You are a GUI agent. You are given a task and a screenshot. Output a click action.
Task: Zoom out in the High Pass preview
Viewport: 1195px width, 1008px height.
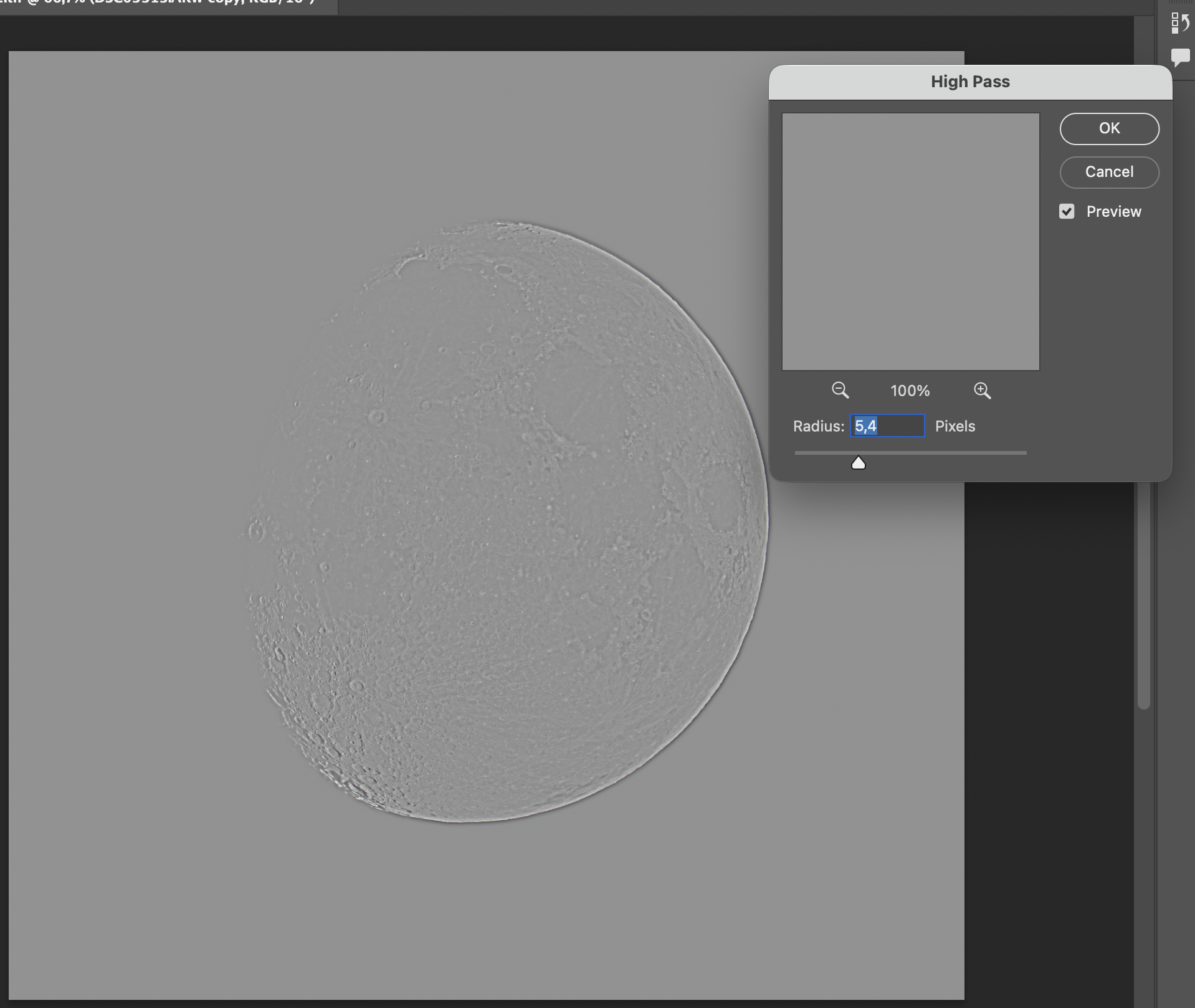pos(839,391)
